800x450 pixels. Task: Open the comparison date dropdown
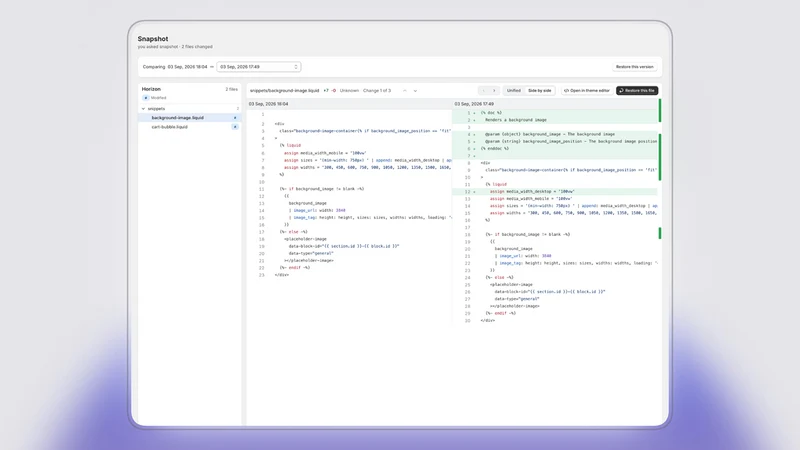(x=259, y=67)
